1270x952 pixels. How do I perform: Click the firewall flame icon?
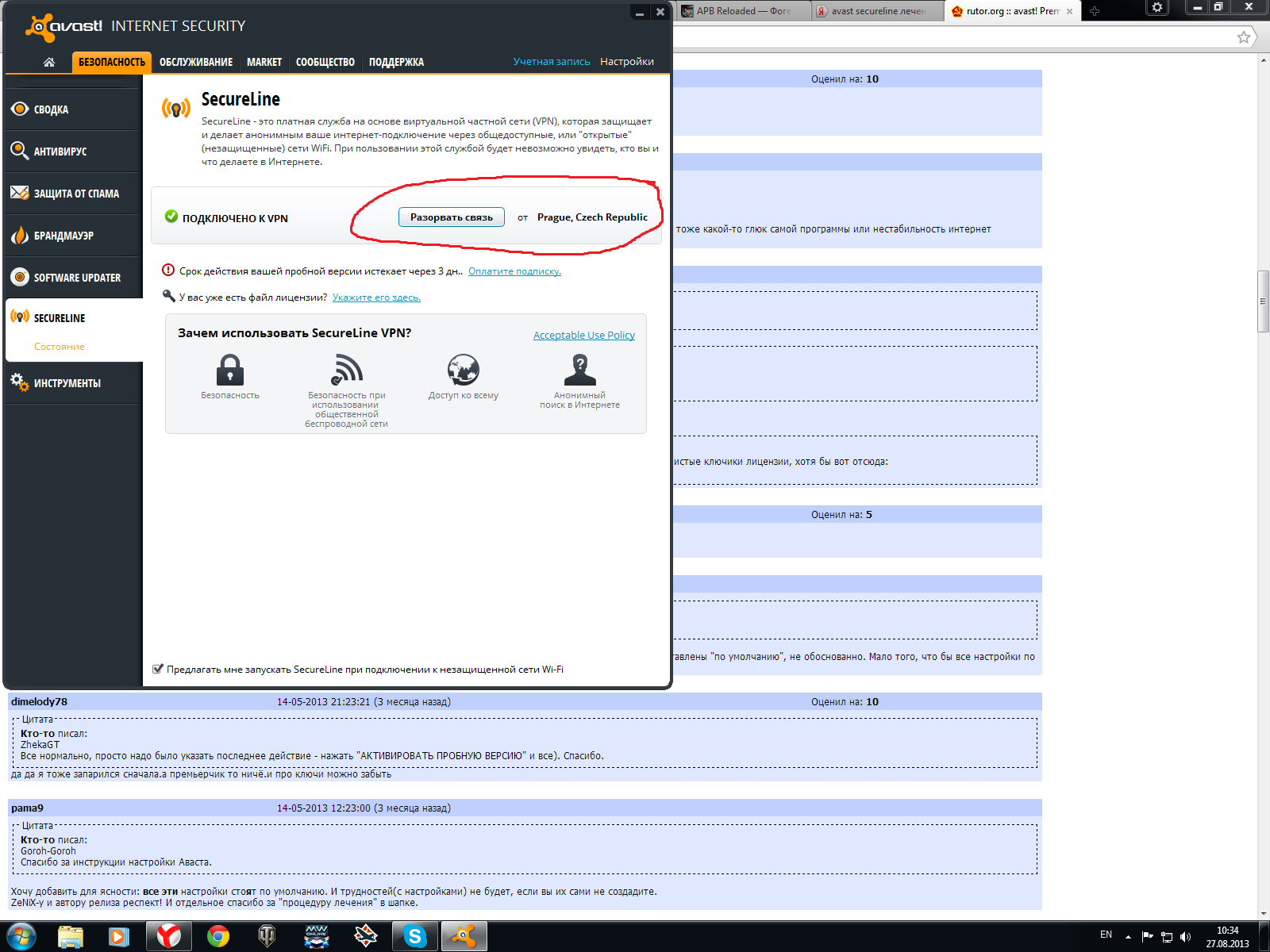(20, 235)
